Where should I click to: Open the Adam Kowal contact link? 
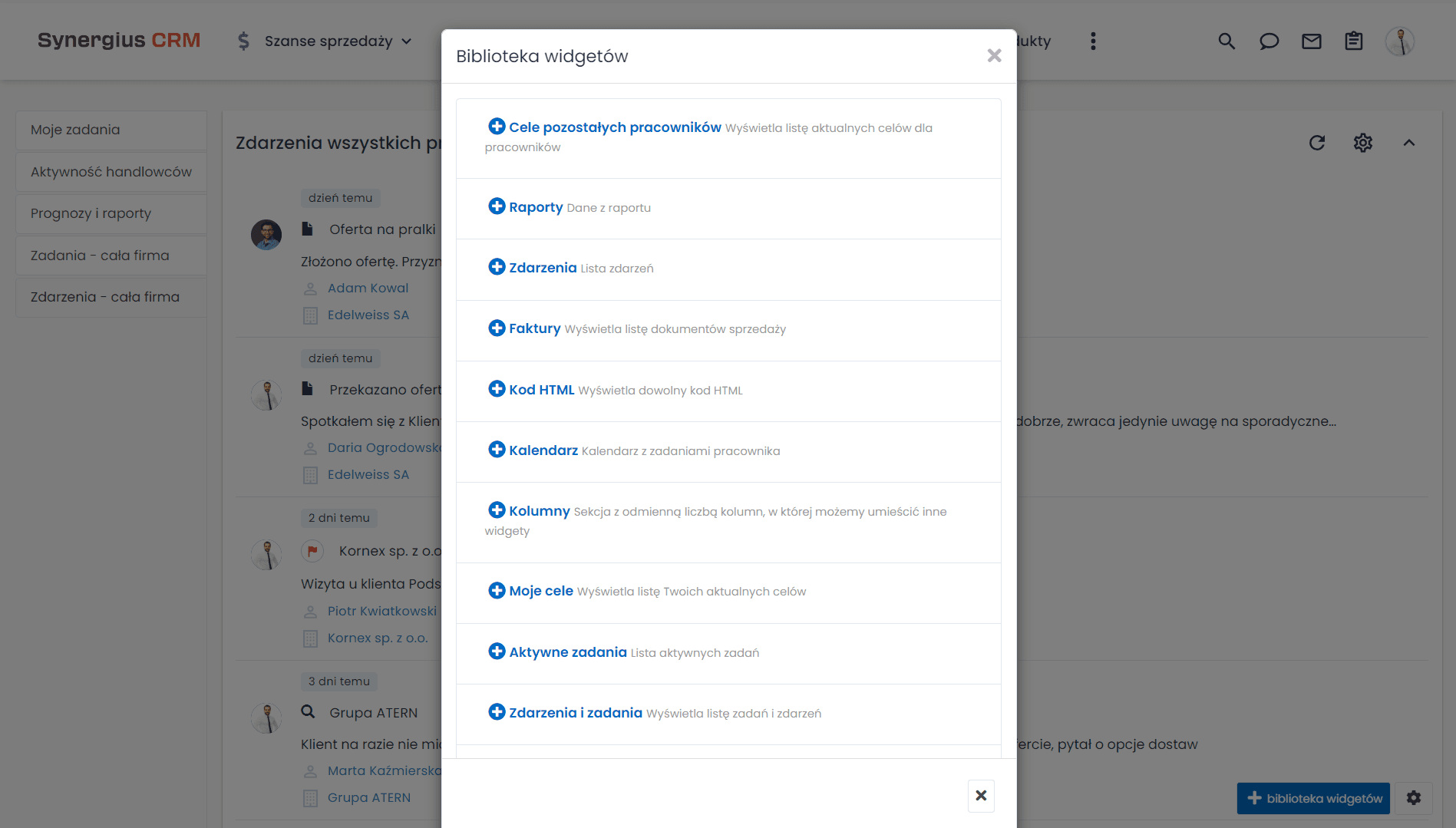(368, 288)
